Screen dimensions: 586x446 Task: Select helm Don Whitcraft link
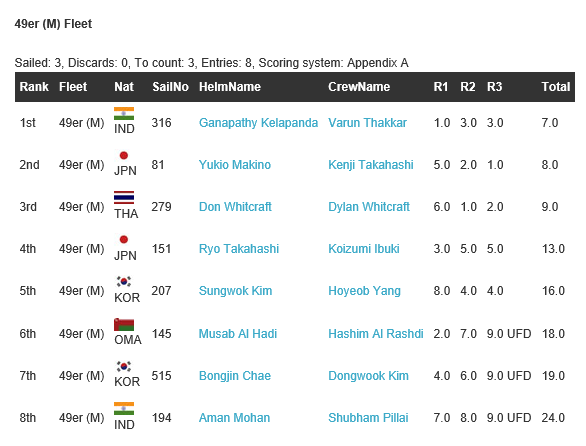click(235, 207)
